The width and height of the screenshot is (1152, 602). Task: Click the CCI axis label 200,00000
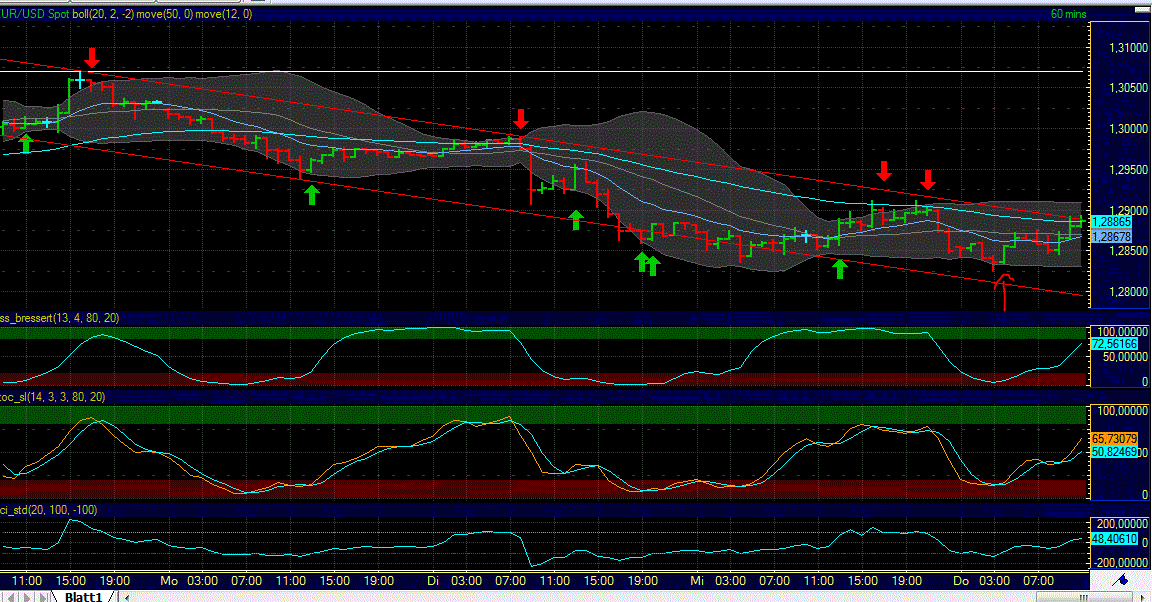pyautogui.click(x=1122, y=524)
